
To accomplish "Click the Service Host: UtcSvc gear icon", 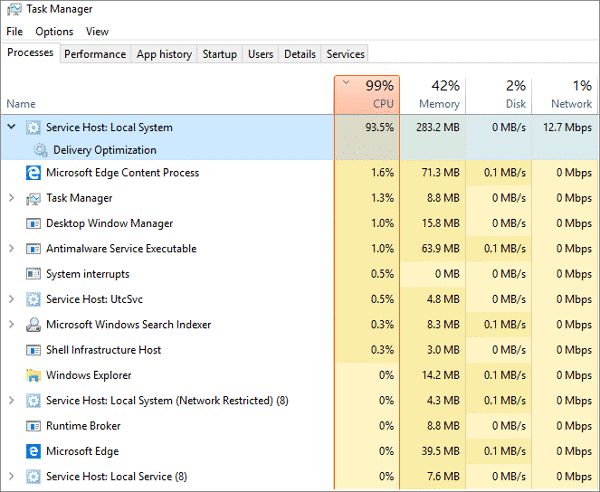I will 33,299.
